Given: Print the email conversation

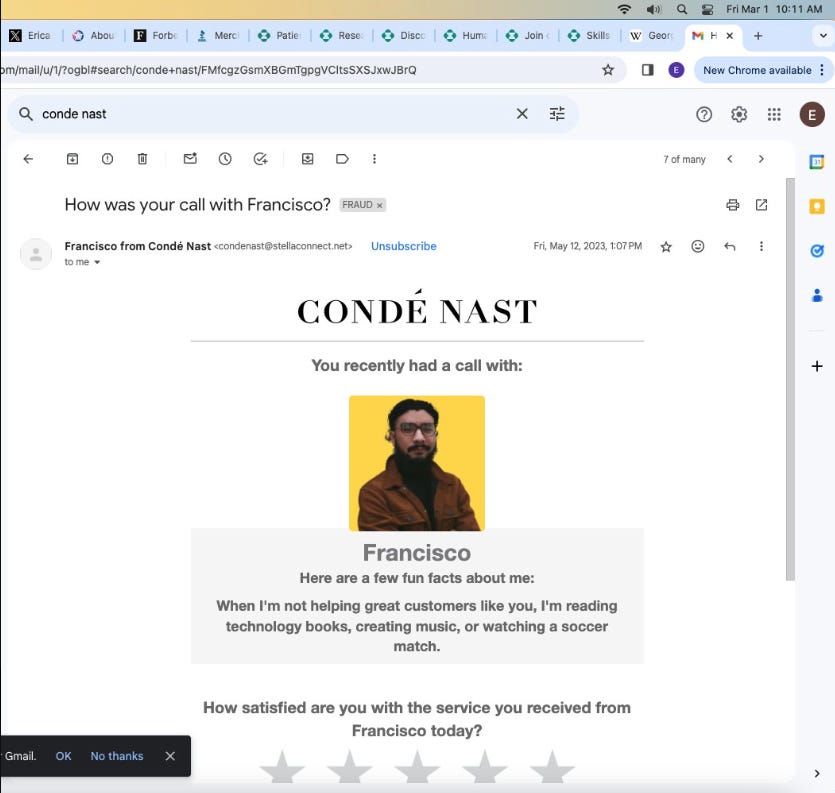Looking at the screenshot, I should point(733,205).
